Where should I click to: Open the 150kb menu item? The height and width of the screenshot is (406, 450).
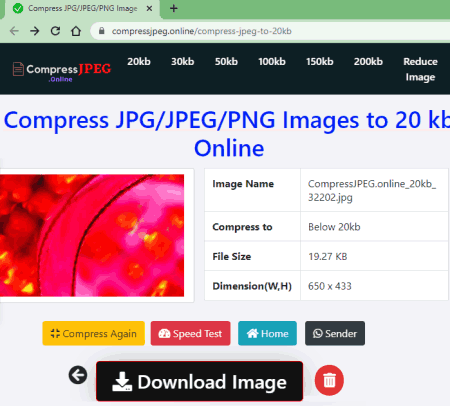tap(320, 62)
